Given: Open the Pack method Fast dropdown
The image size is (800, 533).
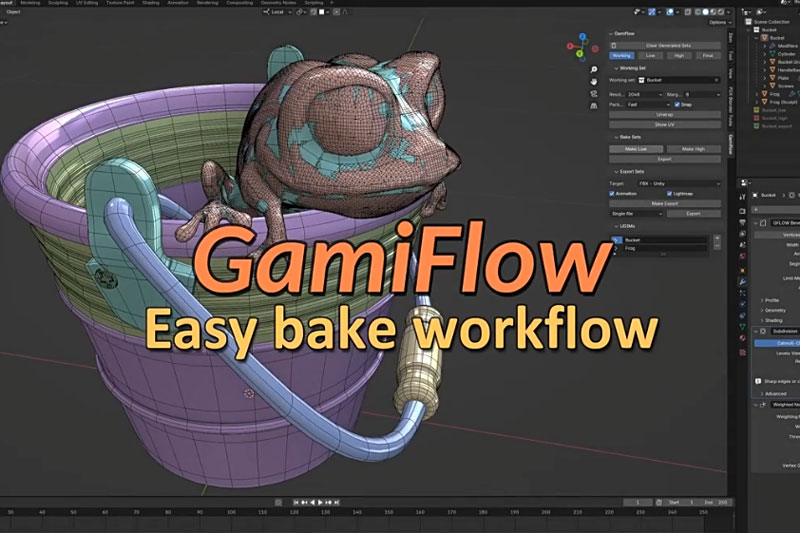Looking at the screenshot, I should pyautogui.click(x=647, y=105).
